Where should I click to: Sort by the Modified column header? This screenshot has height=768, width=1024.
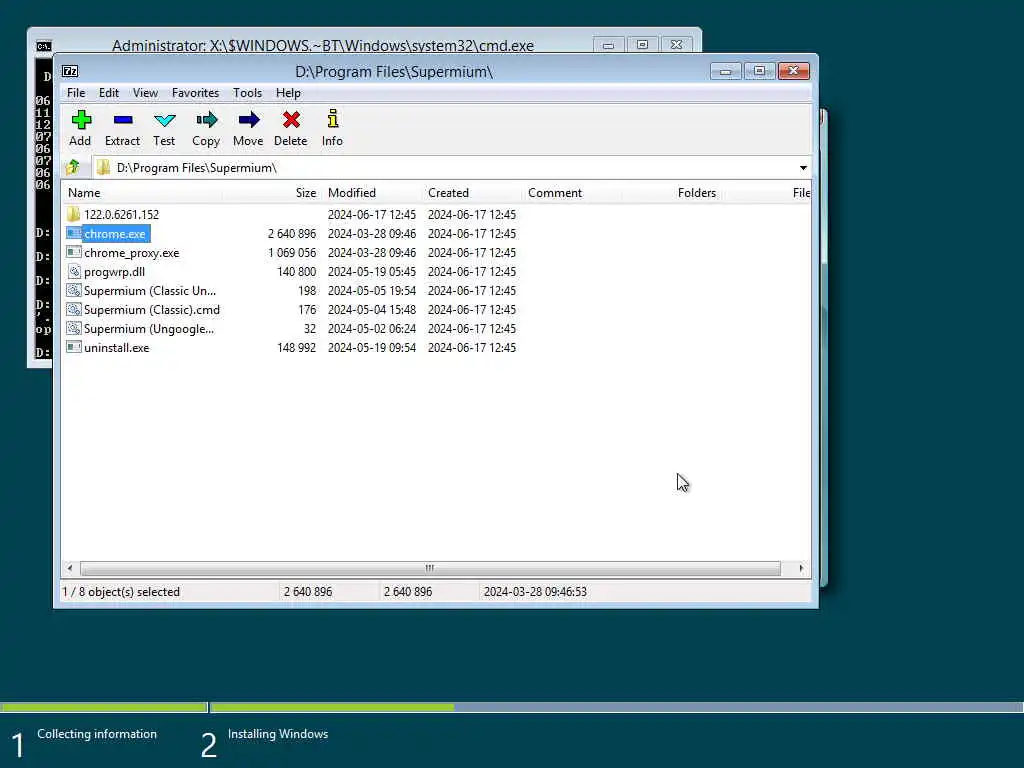click(372, 193)
